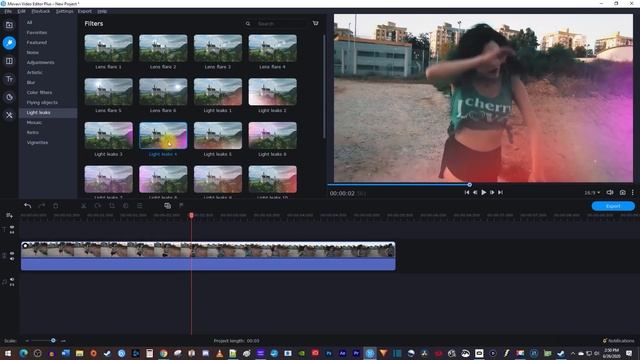Click the Rotate clip icon
The width and height of the screenshot is (640, 360).
coord(98,206)
